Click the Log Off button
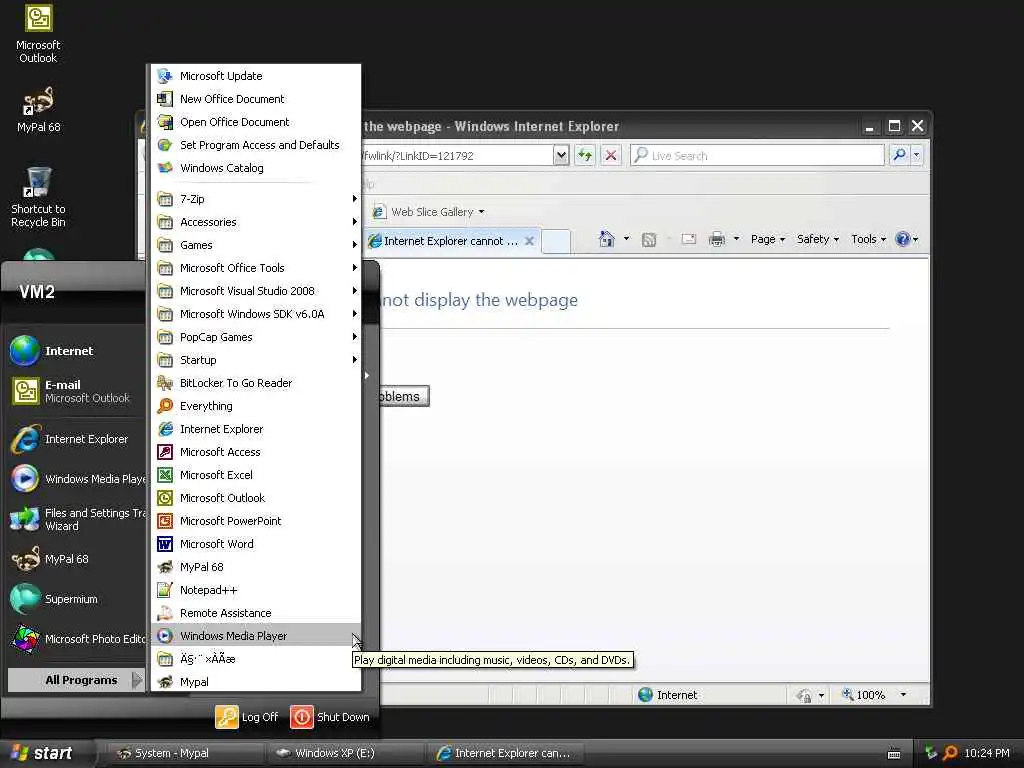The width and height of the screenshot is (1024, 768). coord(248,717)
